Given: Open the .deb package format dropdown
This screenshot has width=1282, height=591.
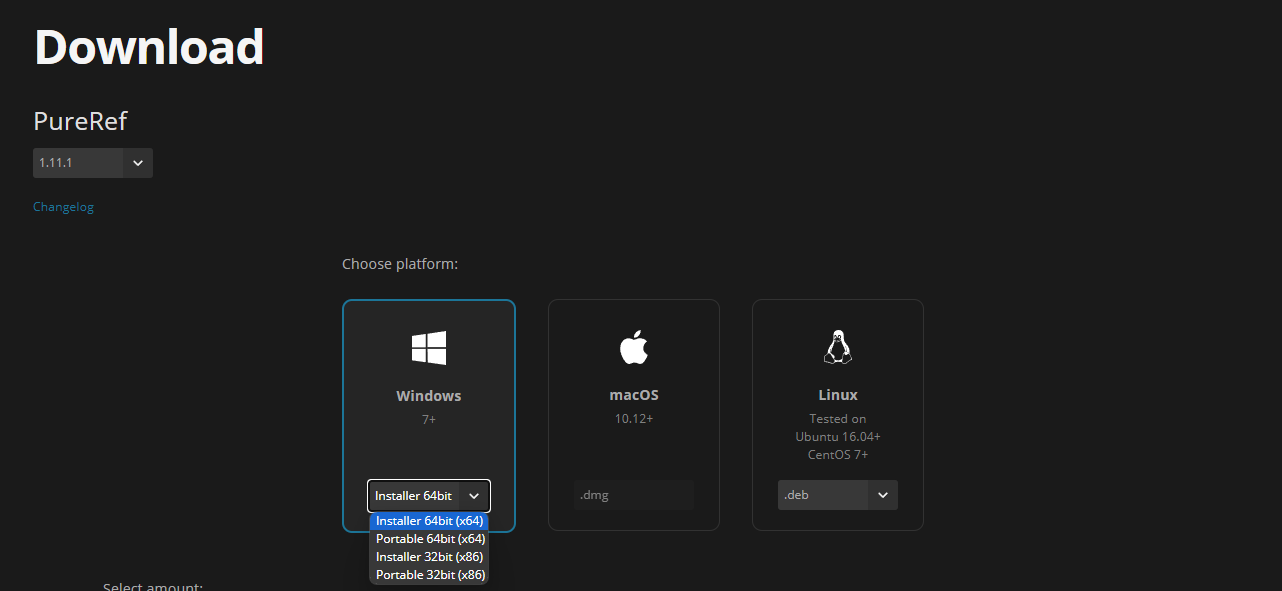Looking at the screenshot, I should click(838, 495).
